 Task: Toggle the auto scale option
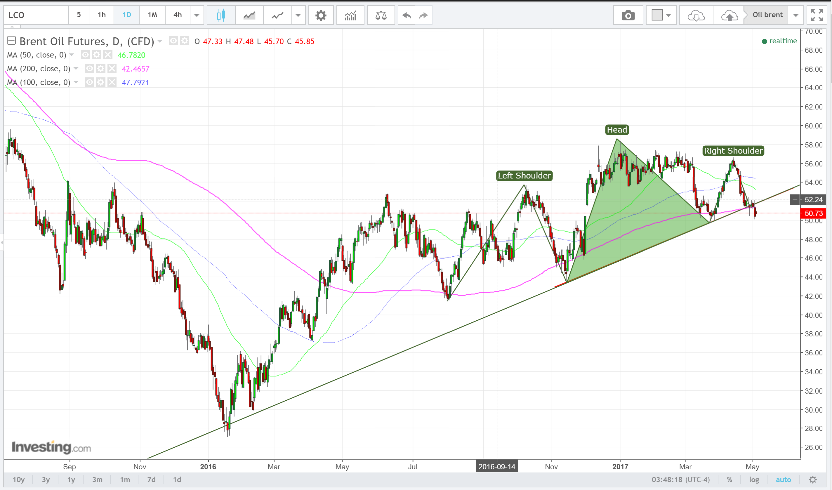point(783,479)
